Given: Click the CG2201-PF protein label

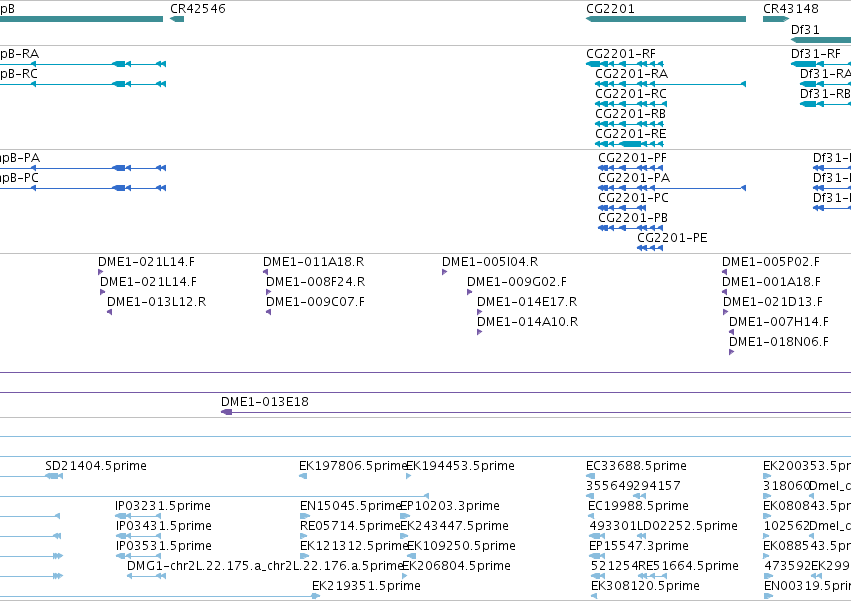Looking at the screenshot, I should click(x=632, y=158).
